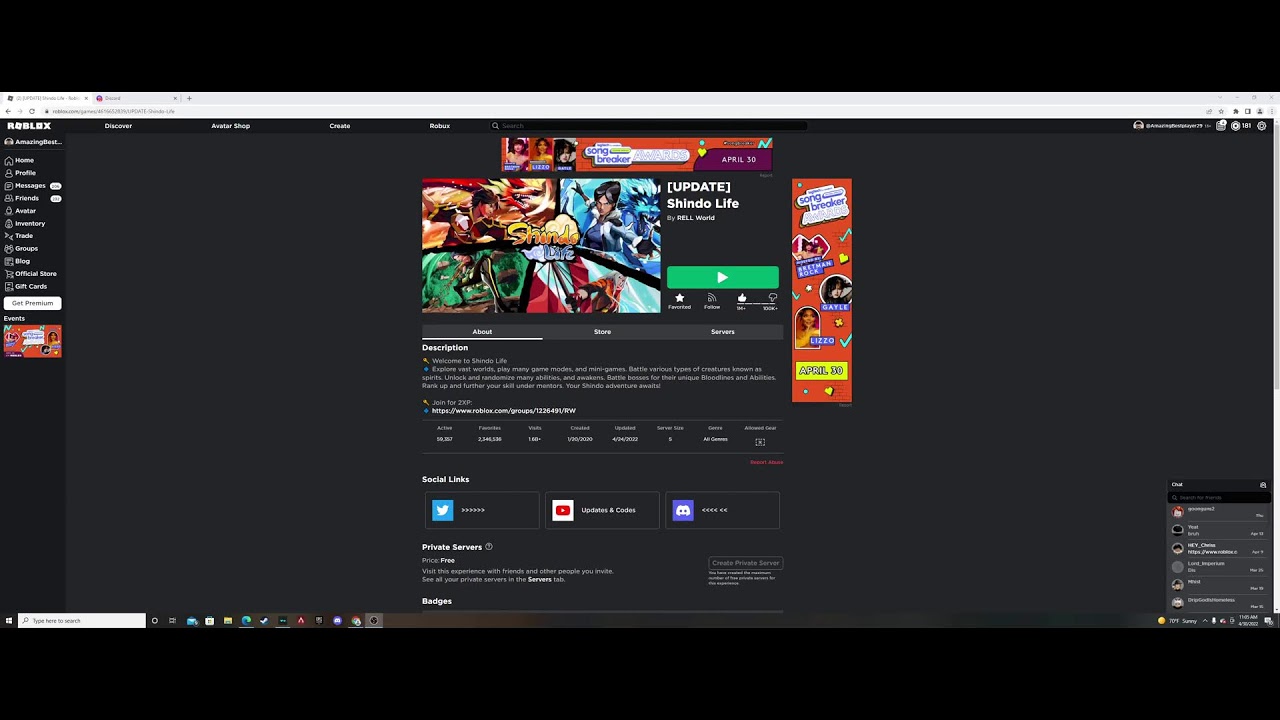Click Search for friends in Chat
Screen dimensions: 1280x720
coord(1219,497)
